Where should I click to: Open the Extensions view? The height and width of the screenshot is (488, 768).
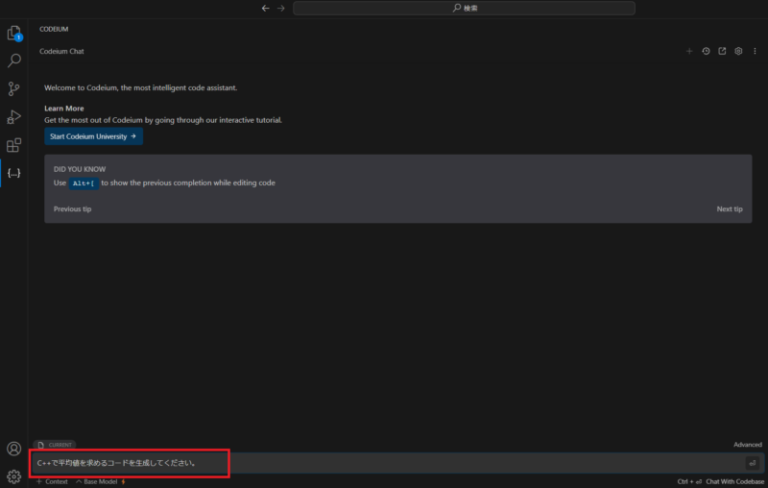tap(14, 145)
